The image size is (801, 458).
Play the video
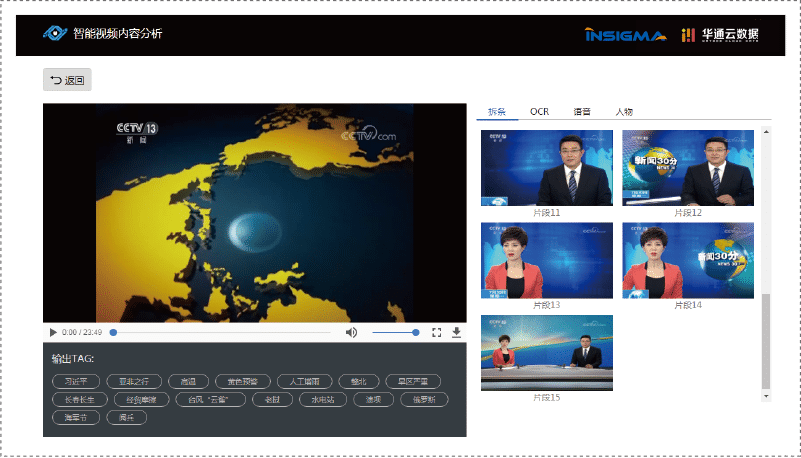tap(53, 332)
